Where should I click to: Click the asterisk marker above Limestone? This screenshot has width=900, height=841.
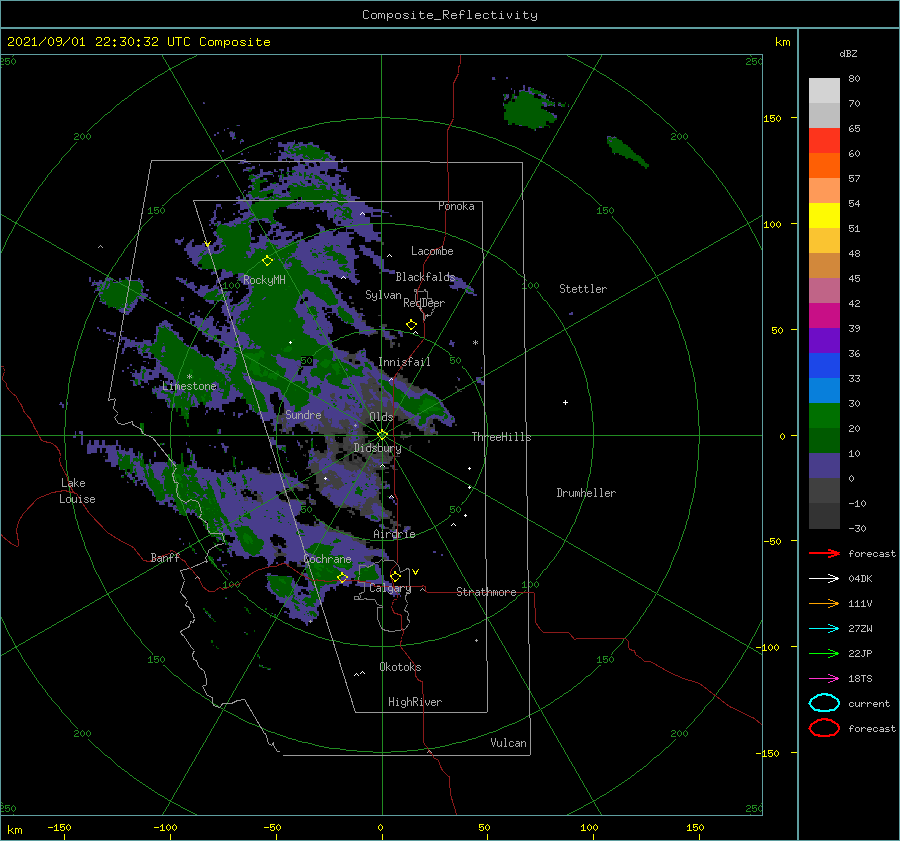pyautogui.click(x=189, y=377)
